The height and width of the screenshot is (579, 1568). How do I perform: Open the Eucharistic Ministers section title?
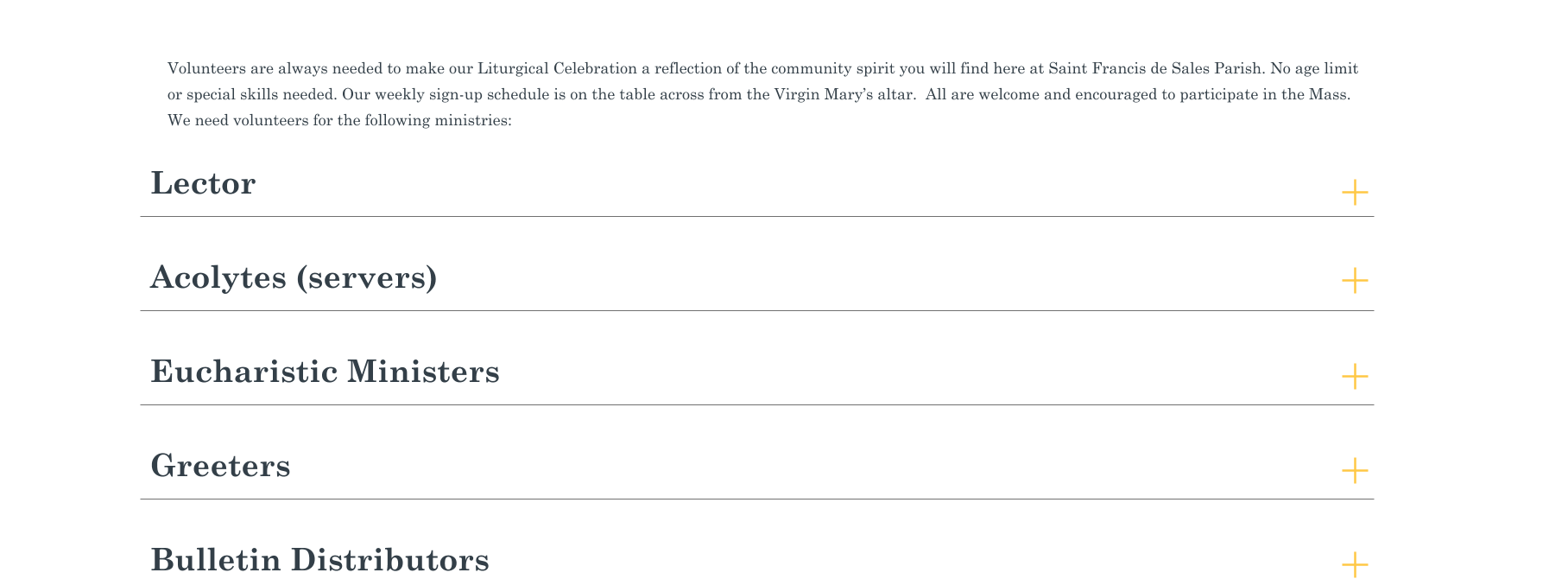coord(325,372)
